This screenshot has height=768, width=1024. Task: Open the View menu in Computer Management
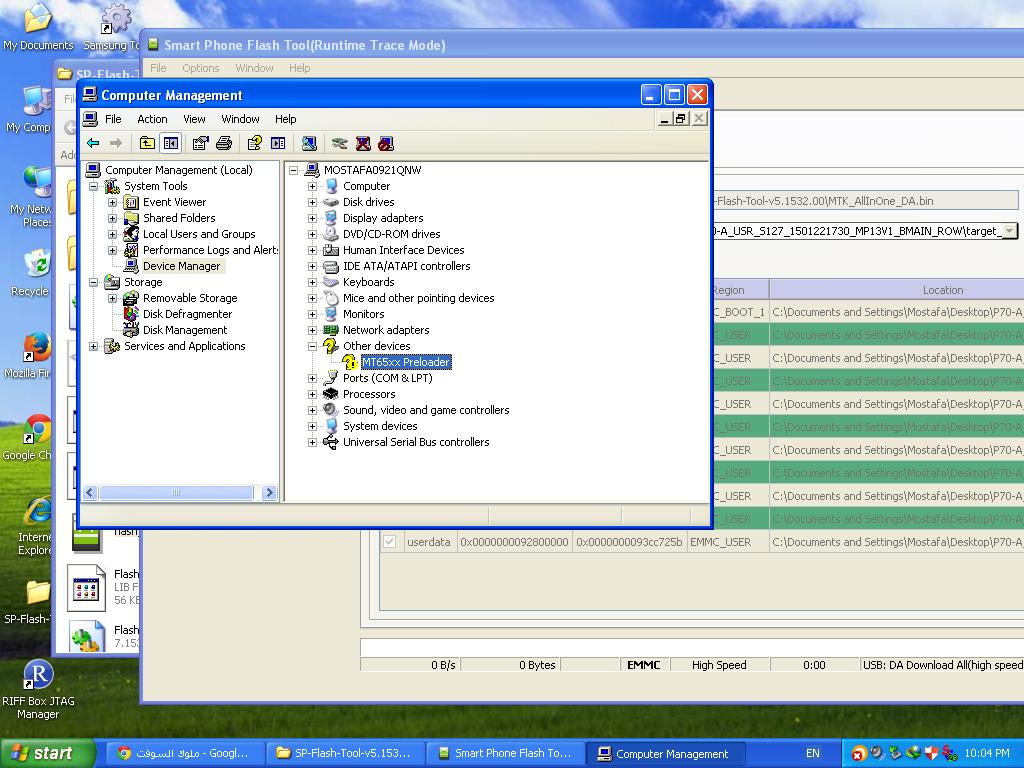[194, 119]
